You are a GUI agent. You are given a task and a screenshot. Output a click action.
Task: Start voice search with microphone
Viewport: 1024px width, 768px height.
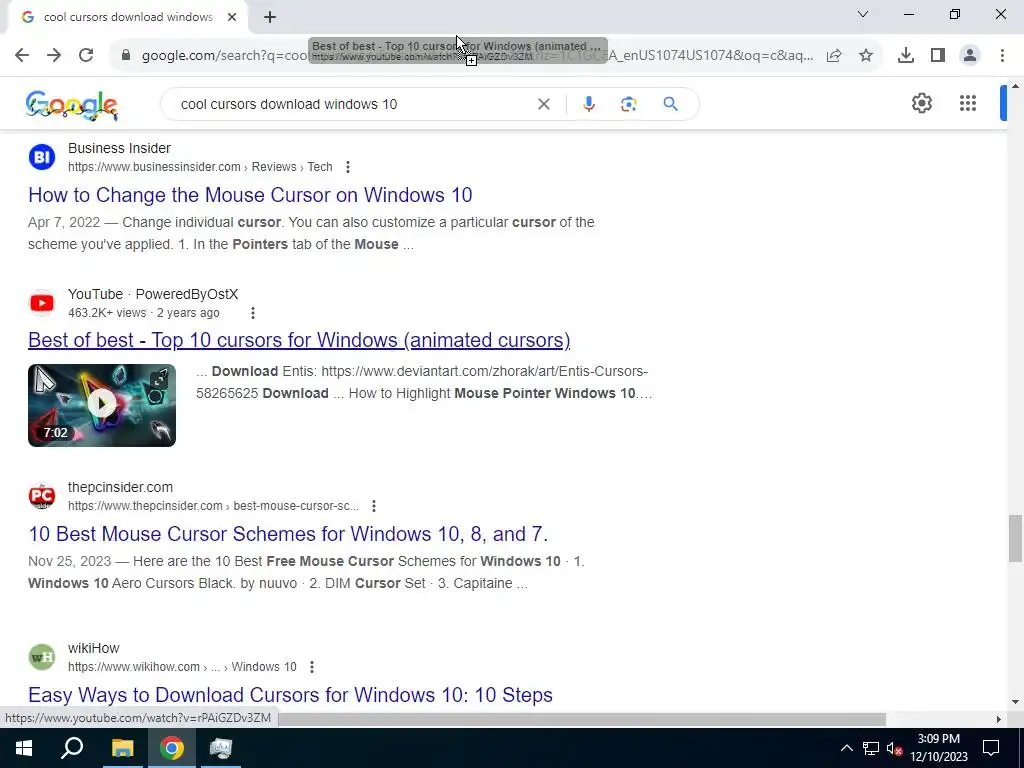click(588, 104)
